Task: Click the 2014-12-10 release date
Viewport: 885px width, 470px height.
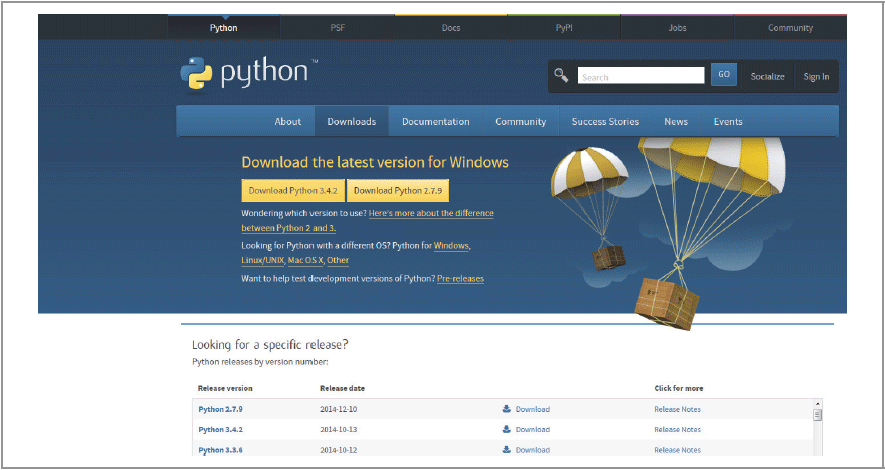Action: (x=338, y=410)
